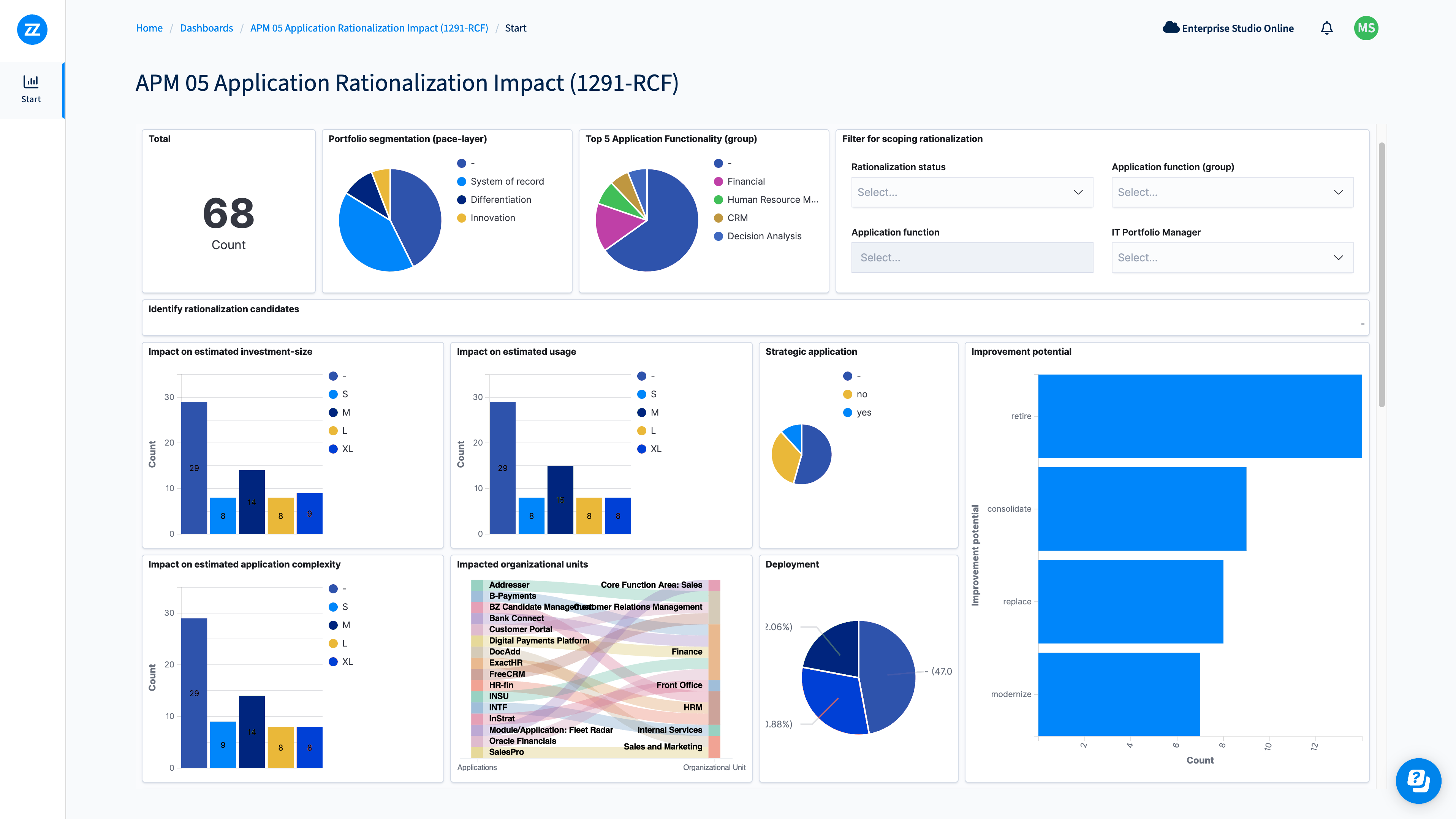
Task: Expand the Application function (group) selector
Action: tap(1232, 192)
